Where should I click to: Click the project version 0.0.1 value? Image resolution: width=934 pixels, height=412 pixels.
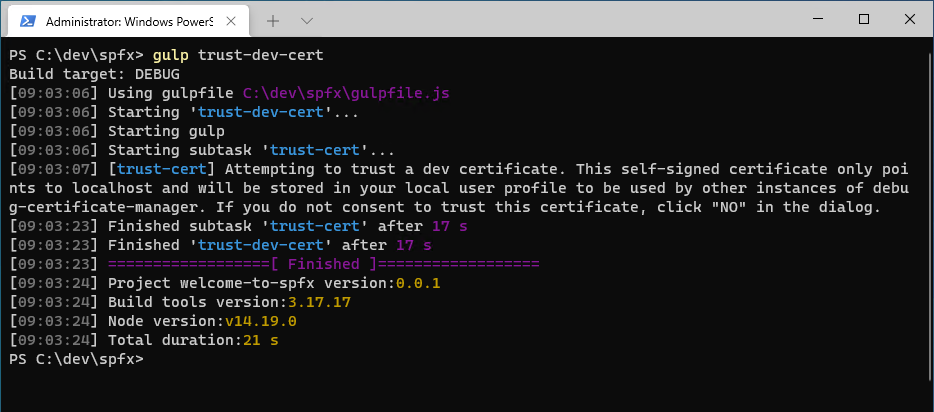click(x=418, y=283)
